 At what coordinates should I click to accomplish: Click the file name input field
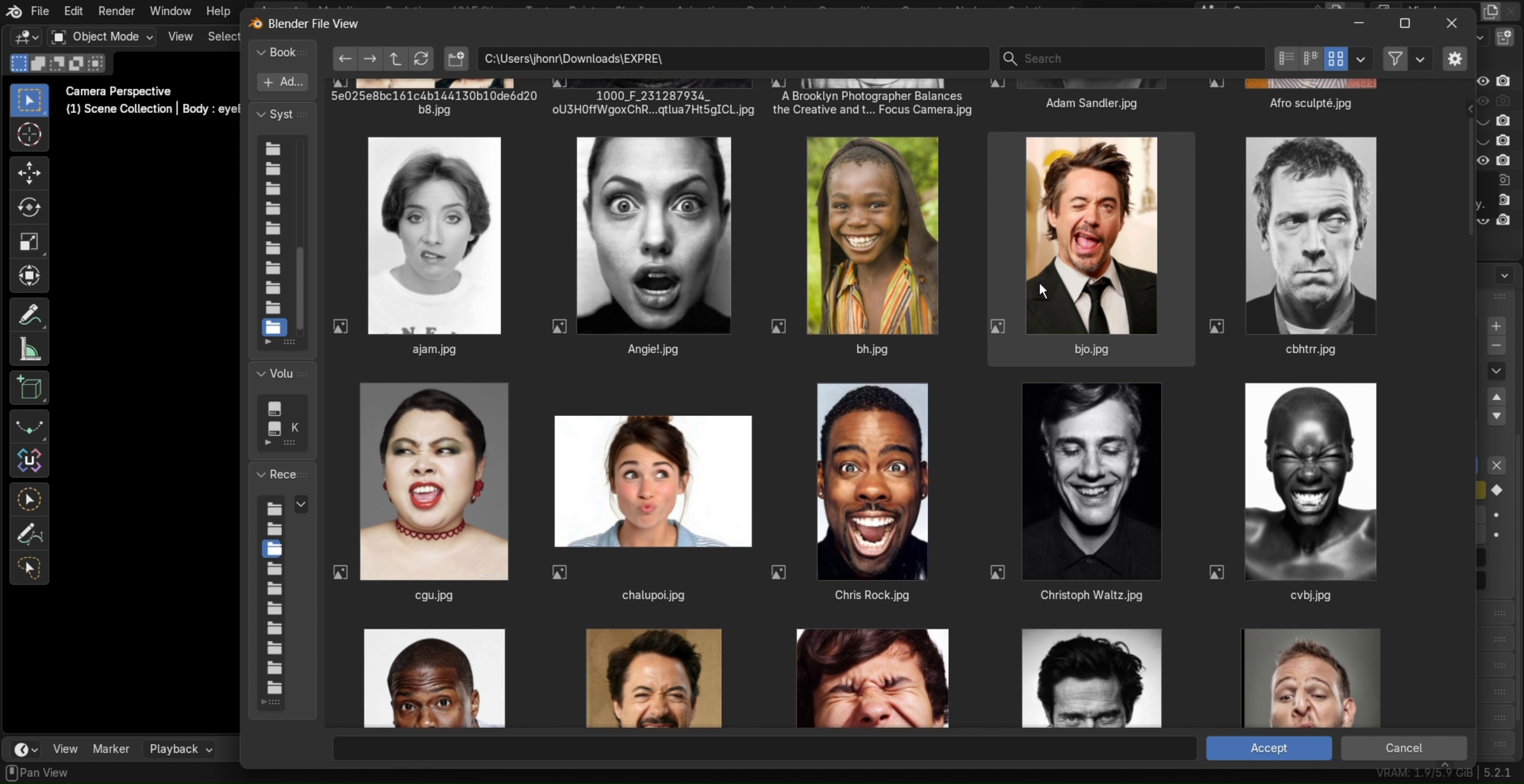[765, 749]
